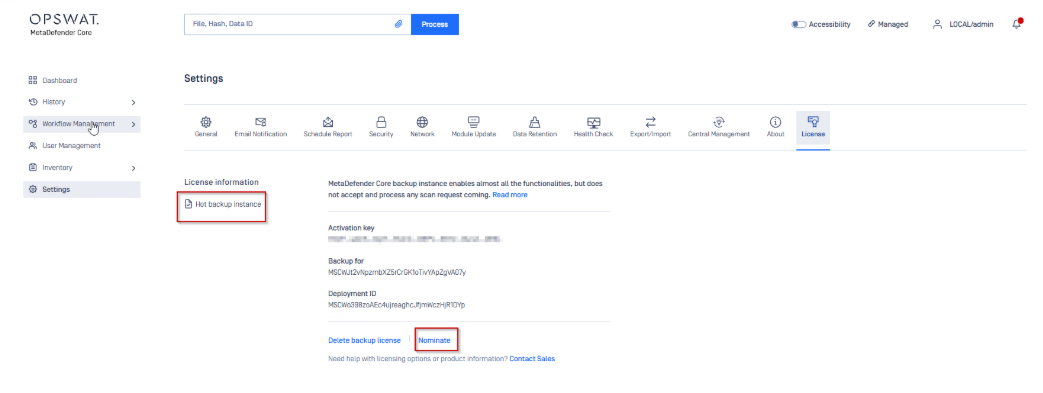1043x393 pixels.
Task: Expand the Workflow Management chevron
Action: tap(133, 124)
